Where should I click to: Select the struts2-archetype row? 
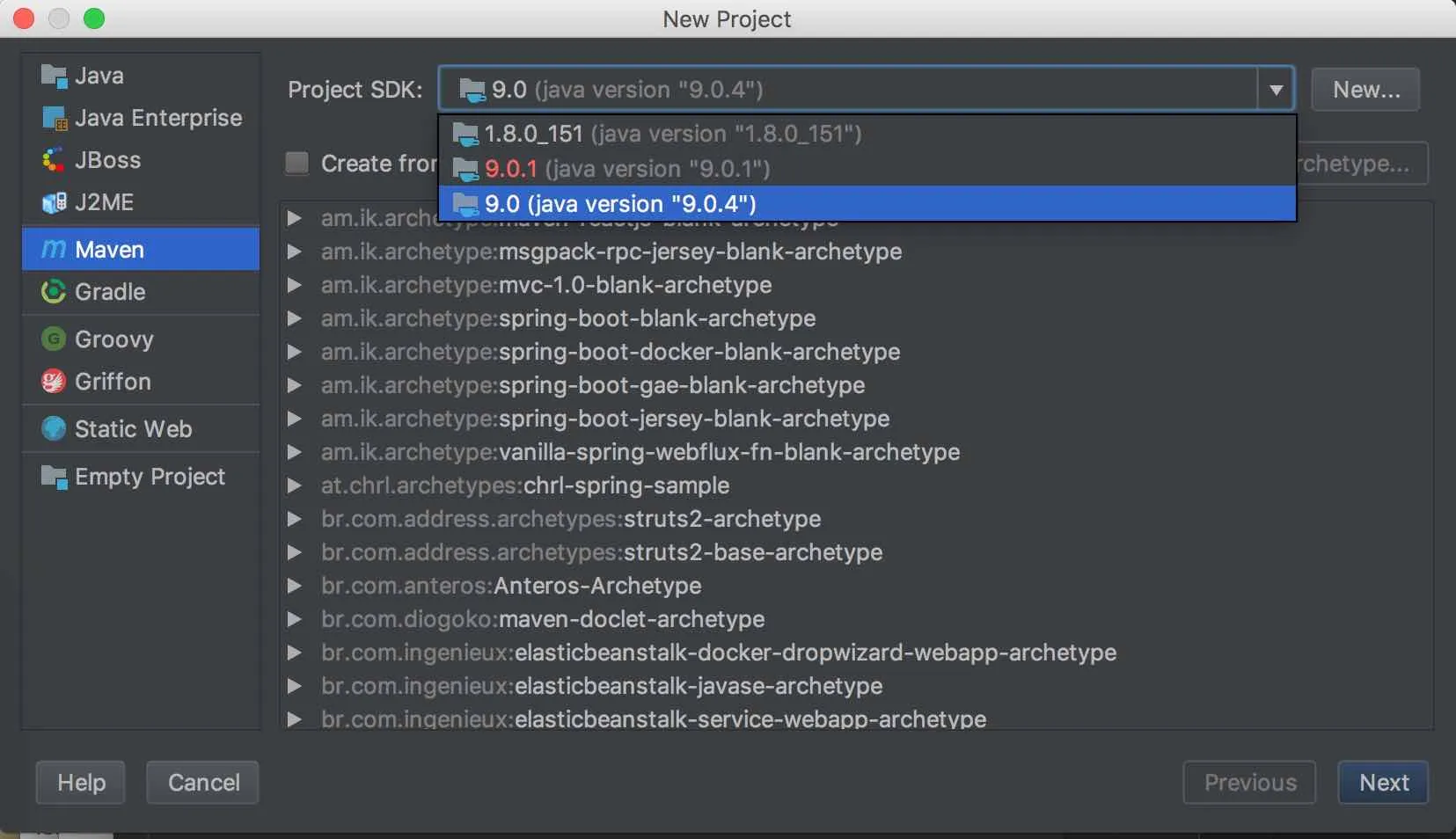857,519
